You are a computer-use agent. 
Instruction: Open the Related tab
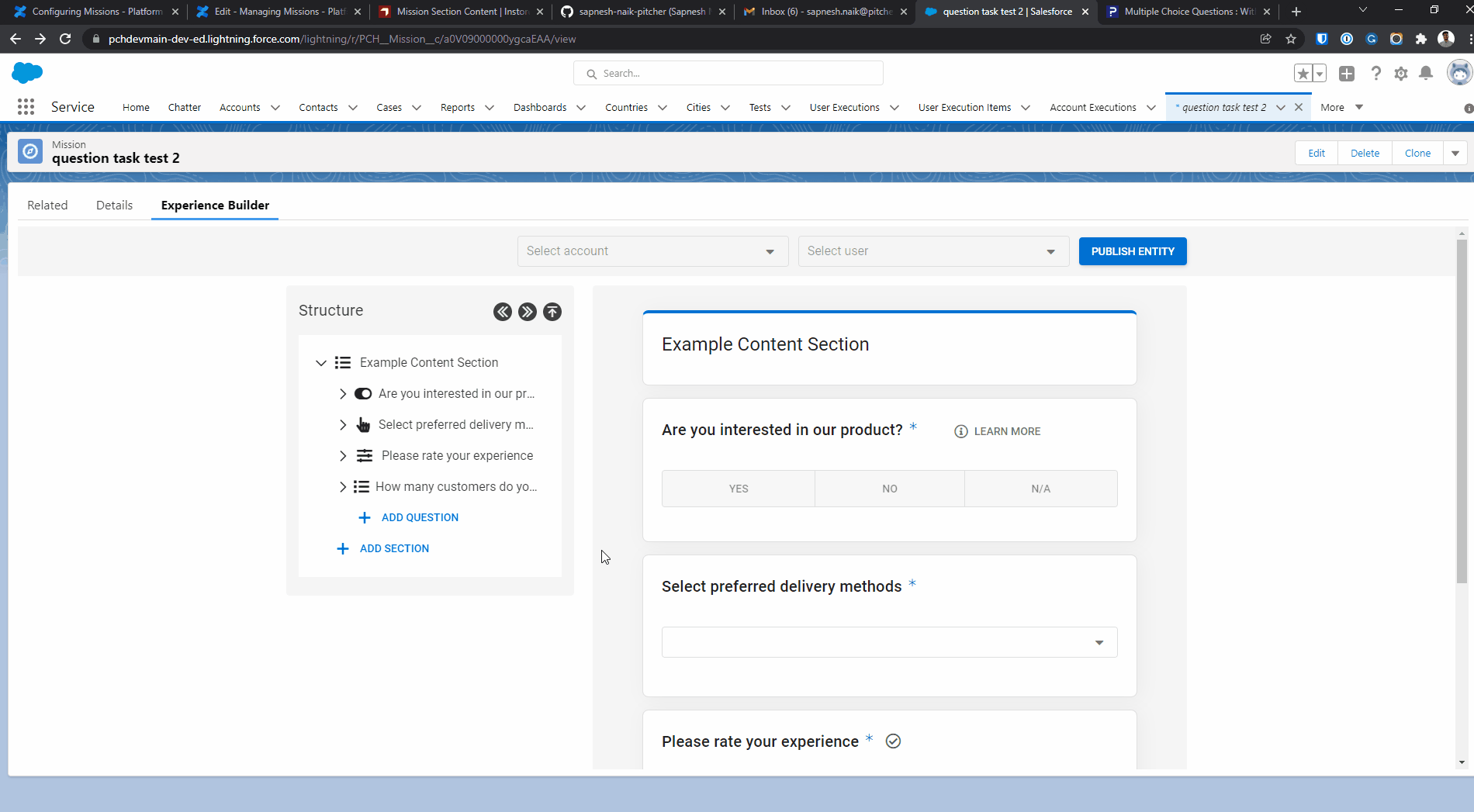point(47,206)
